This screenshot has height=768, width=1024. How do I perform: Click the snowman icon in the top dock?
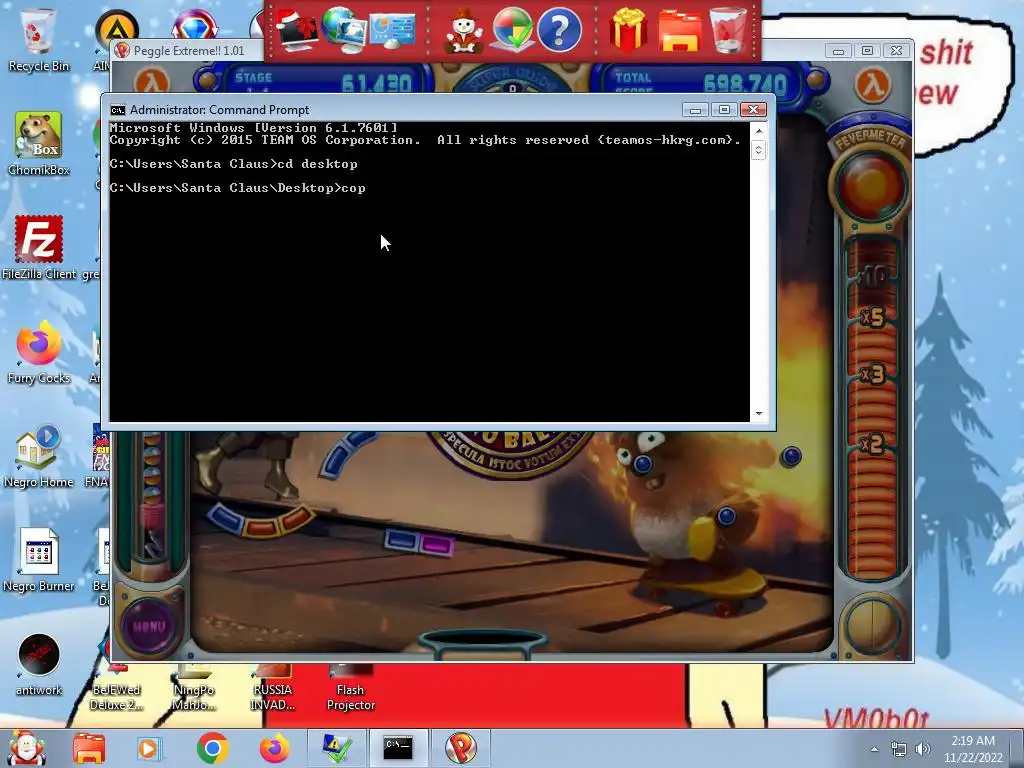pyautogui.click(x=463, y=30)
